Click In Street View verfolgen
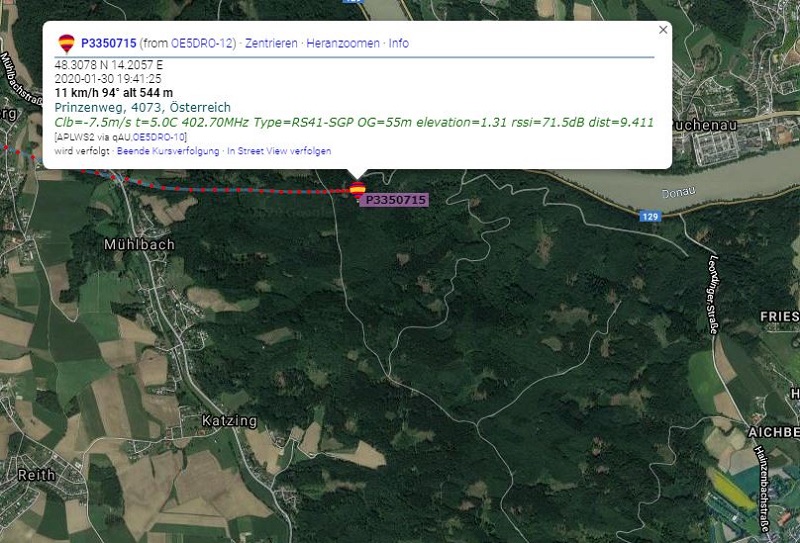This screenshot has height=543, width=800. [x=279, y=151]
